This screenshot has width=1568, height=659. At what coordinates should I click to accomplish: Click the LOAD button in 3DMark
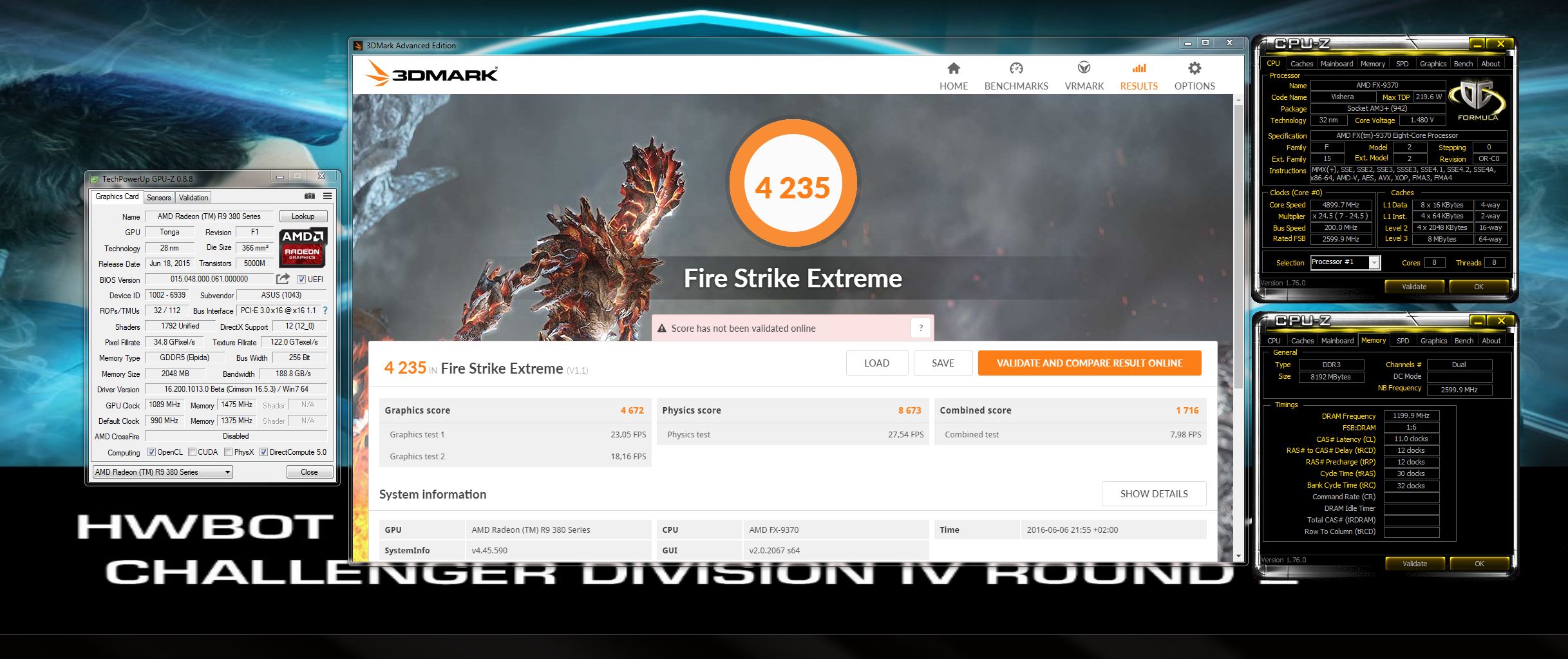point(877,363)
